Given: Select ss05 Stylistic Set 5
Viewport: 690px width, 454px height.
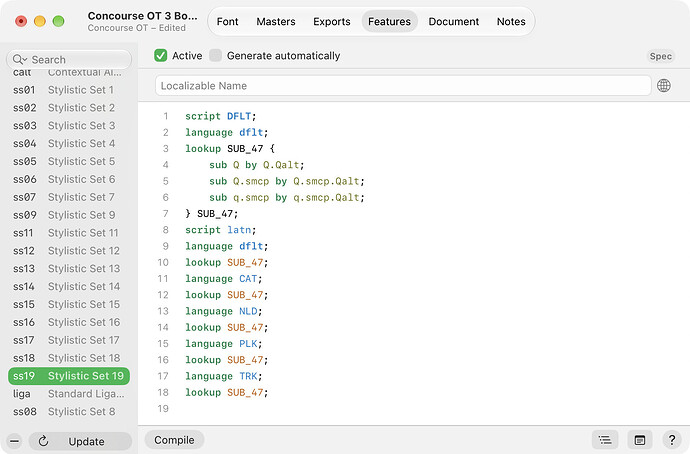Looking at the screenshot, I should [x=69, y=161].
